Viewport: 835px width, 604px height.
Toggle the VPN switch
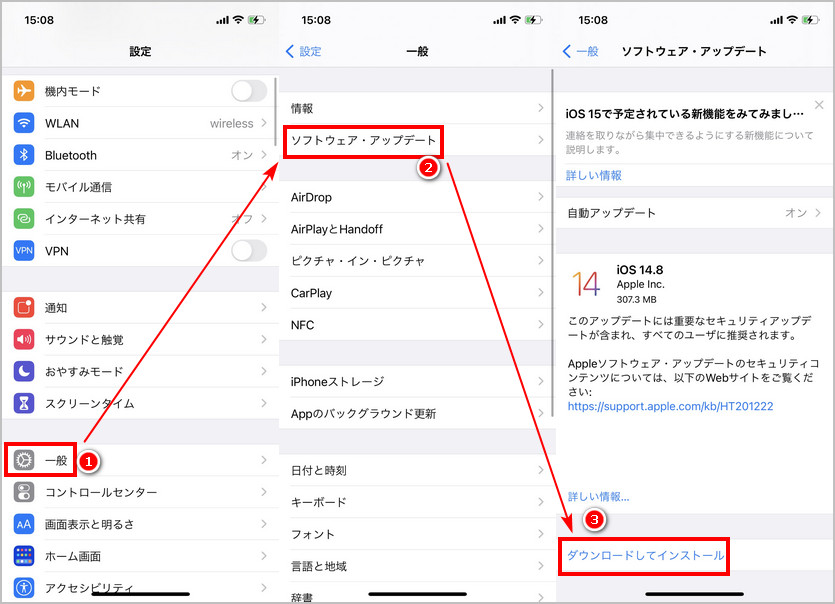(x=248, y=251)
